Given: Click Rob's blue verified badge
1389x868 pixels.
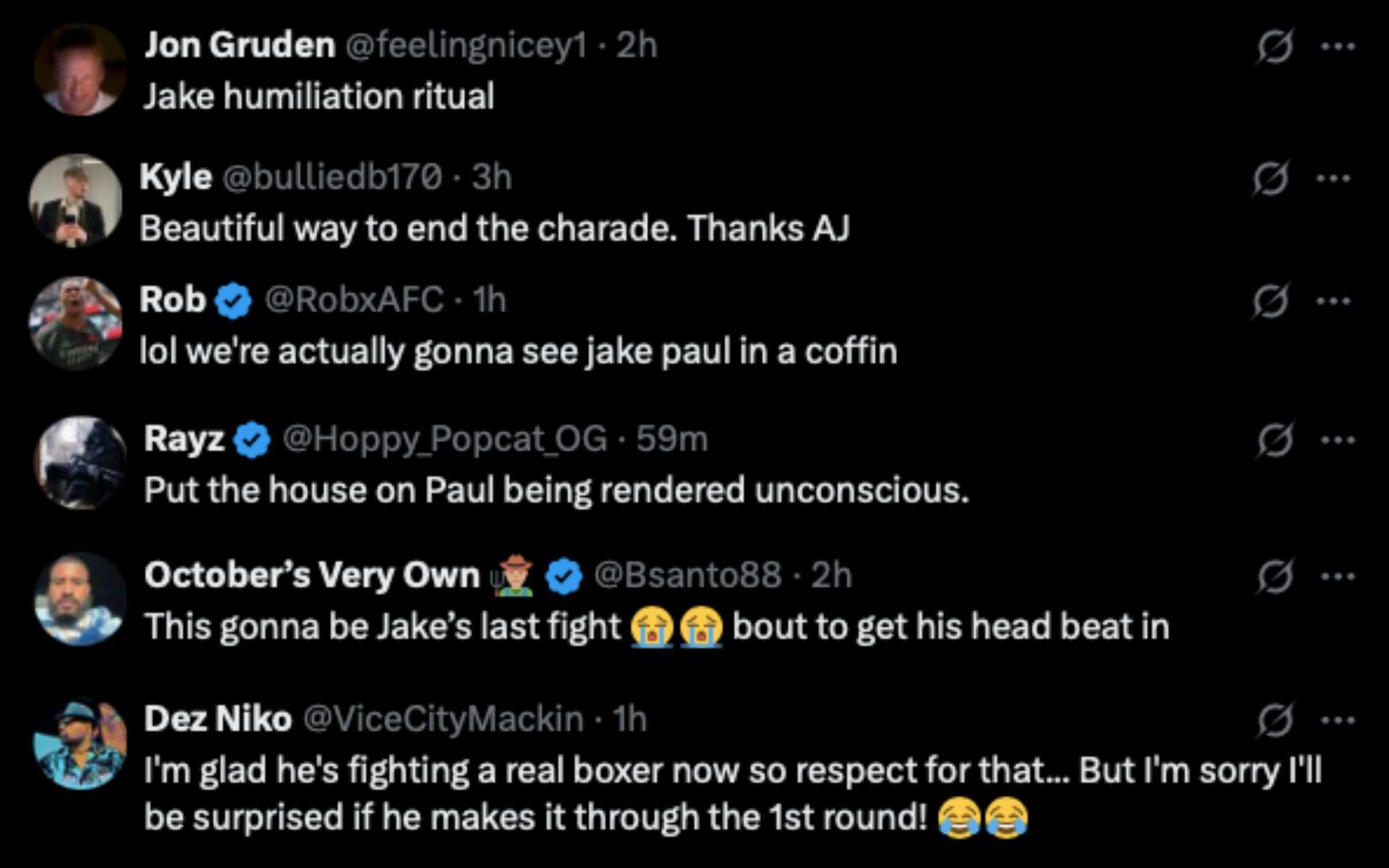Looking at the screenshot, I should (233, 302).
